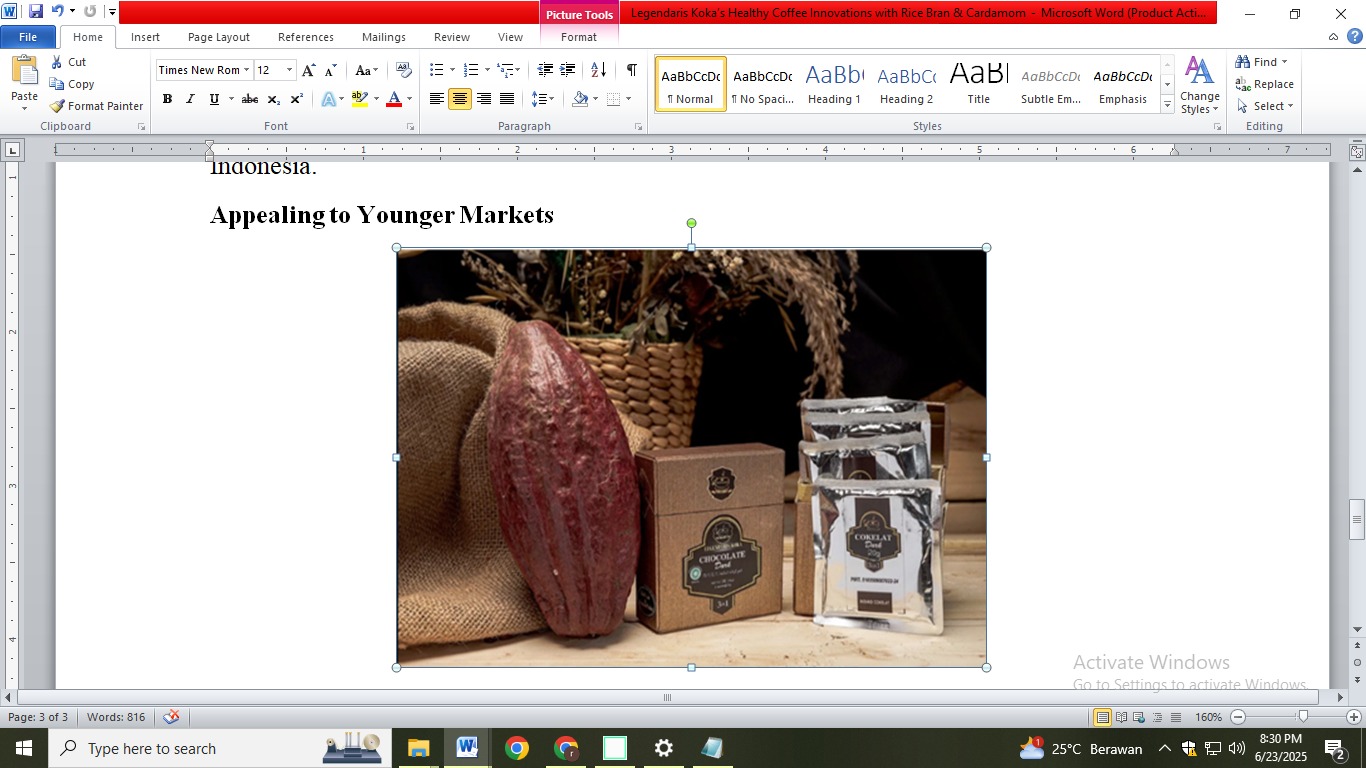
Task: Switch to the Page Layout tab
Action: click(x=219, y=37)
